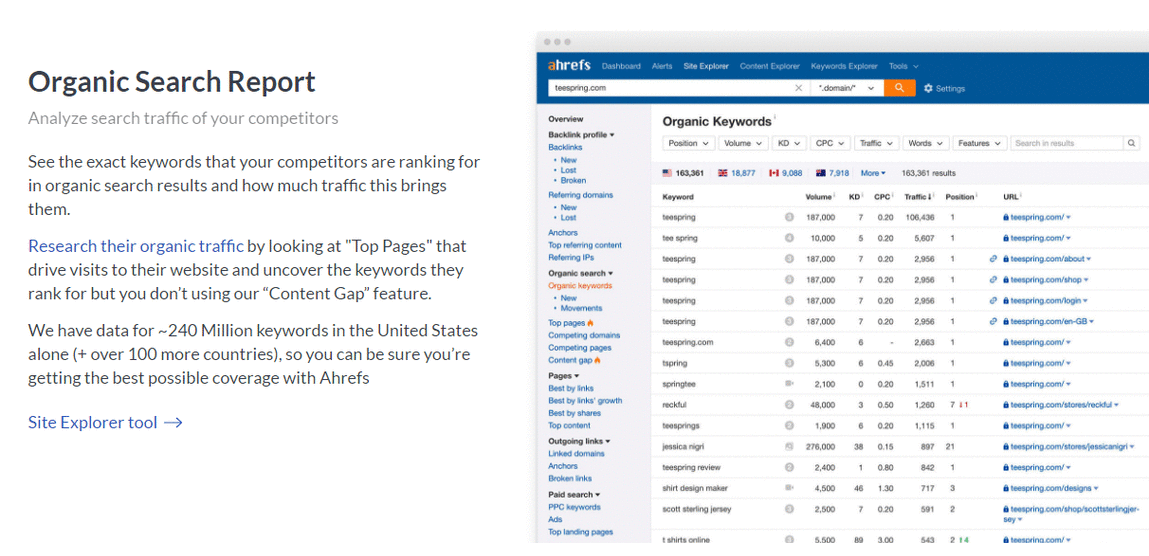Collapse the Paid search section
The width and height of the screenshot is (1149, 556).
point(574,494)
